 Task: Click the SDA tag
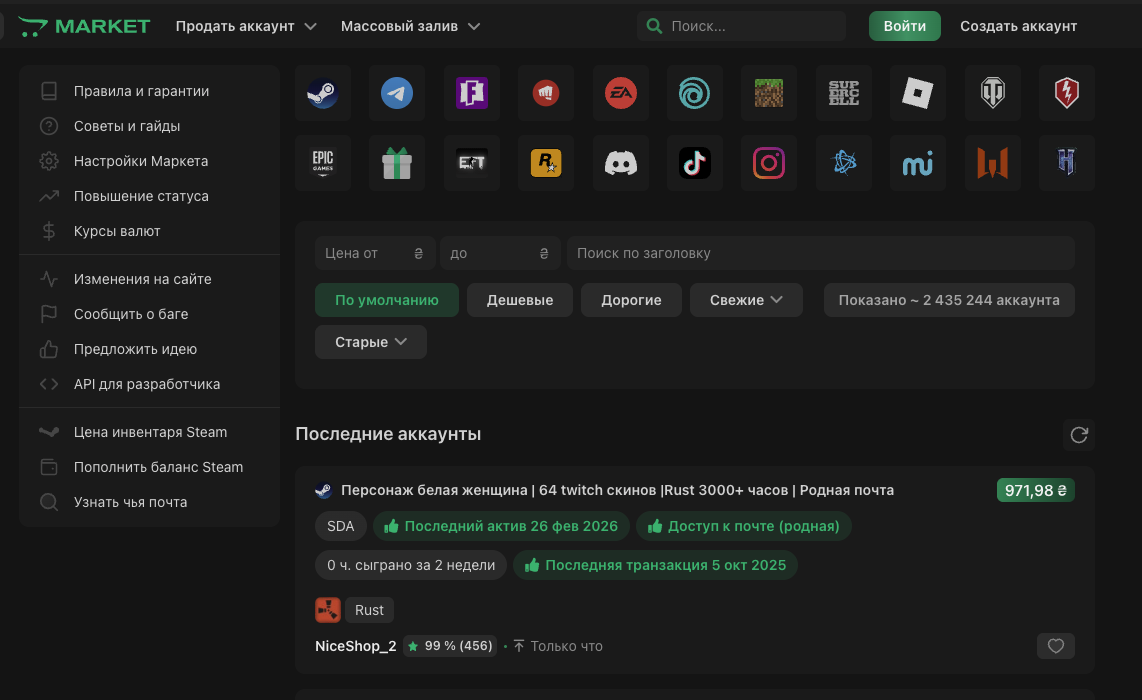(340, 526)
